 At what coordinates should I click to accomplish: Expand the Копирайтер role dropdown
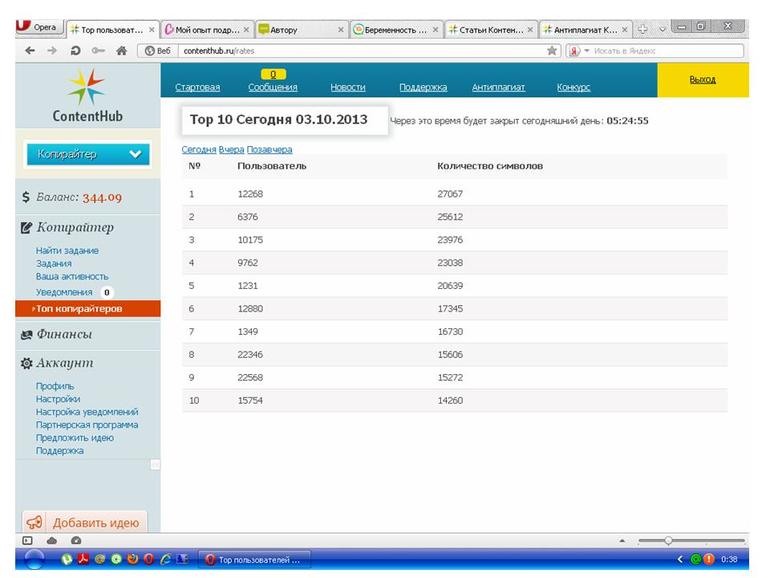click(x=86, y=154)
